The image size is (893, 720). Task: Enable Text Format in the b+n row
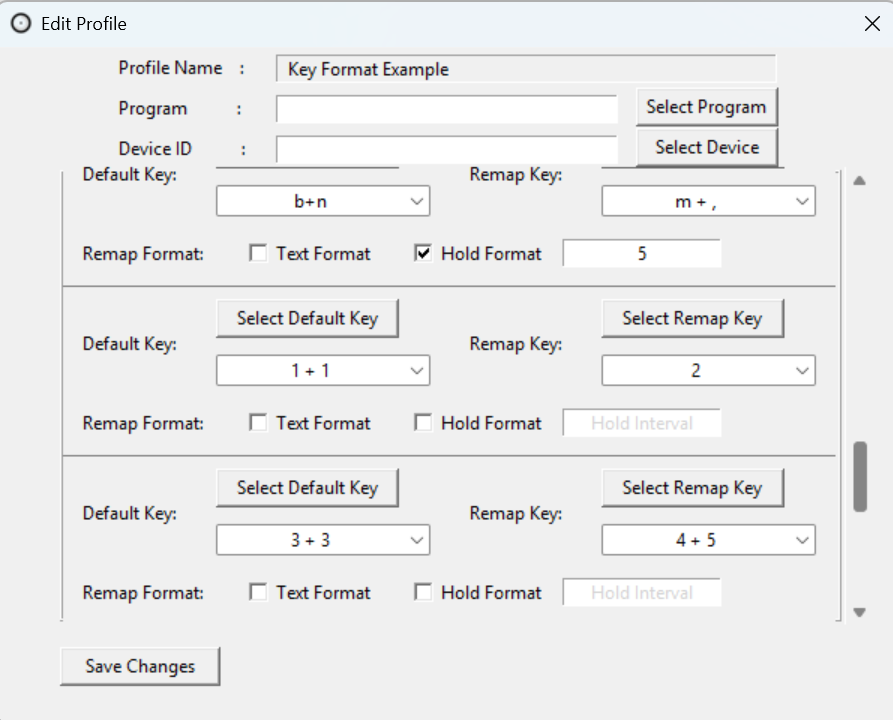tap(258, 253)
